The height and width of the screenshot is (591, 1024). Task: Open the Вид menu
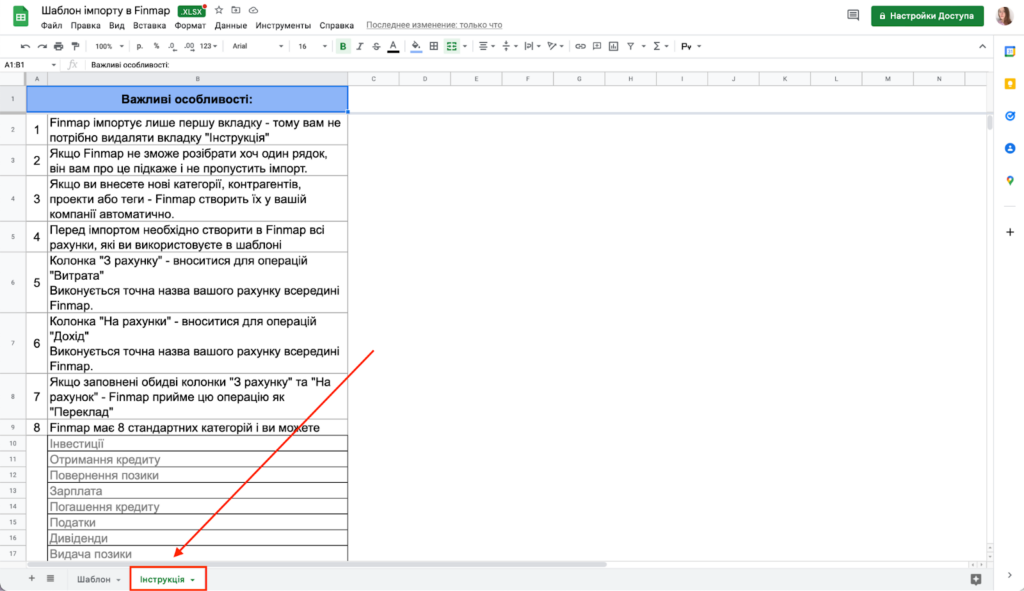click(117, 25)
